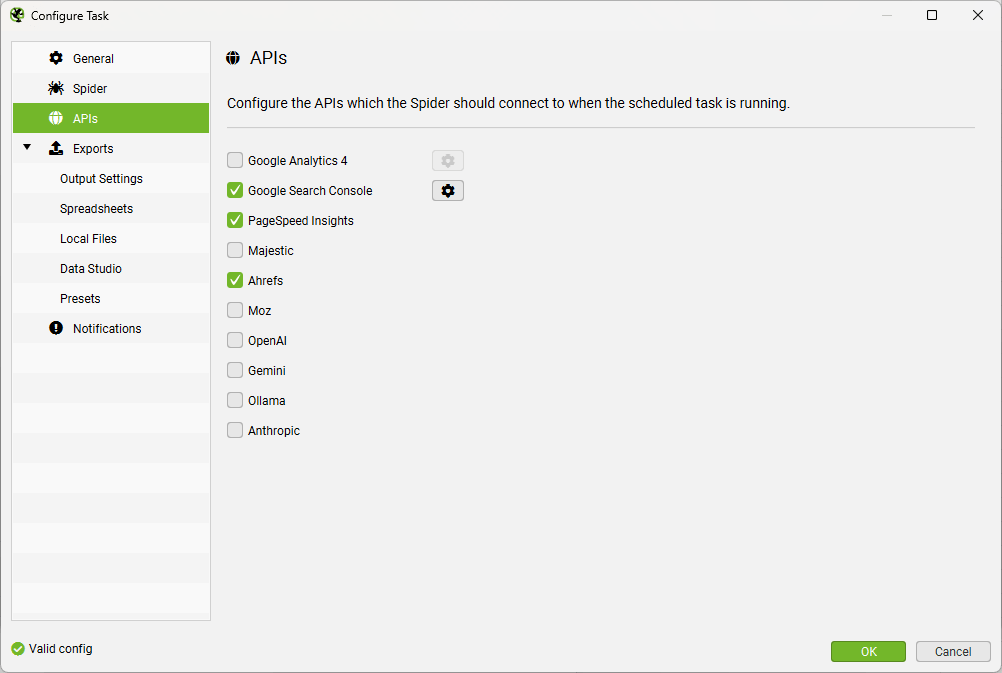Enable the Google Analytics 4 checkbox
This screenshot has height=673, width=1002.
235,160
